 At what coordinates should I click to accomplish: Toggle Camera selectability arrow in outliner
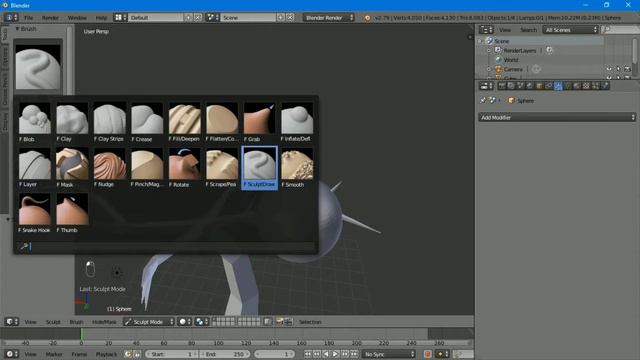click(618, 69)
